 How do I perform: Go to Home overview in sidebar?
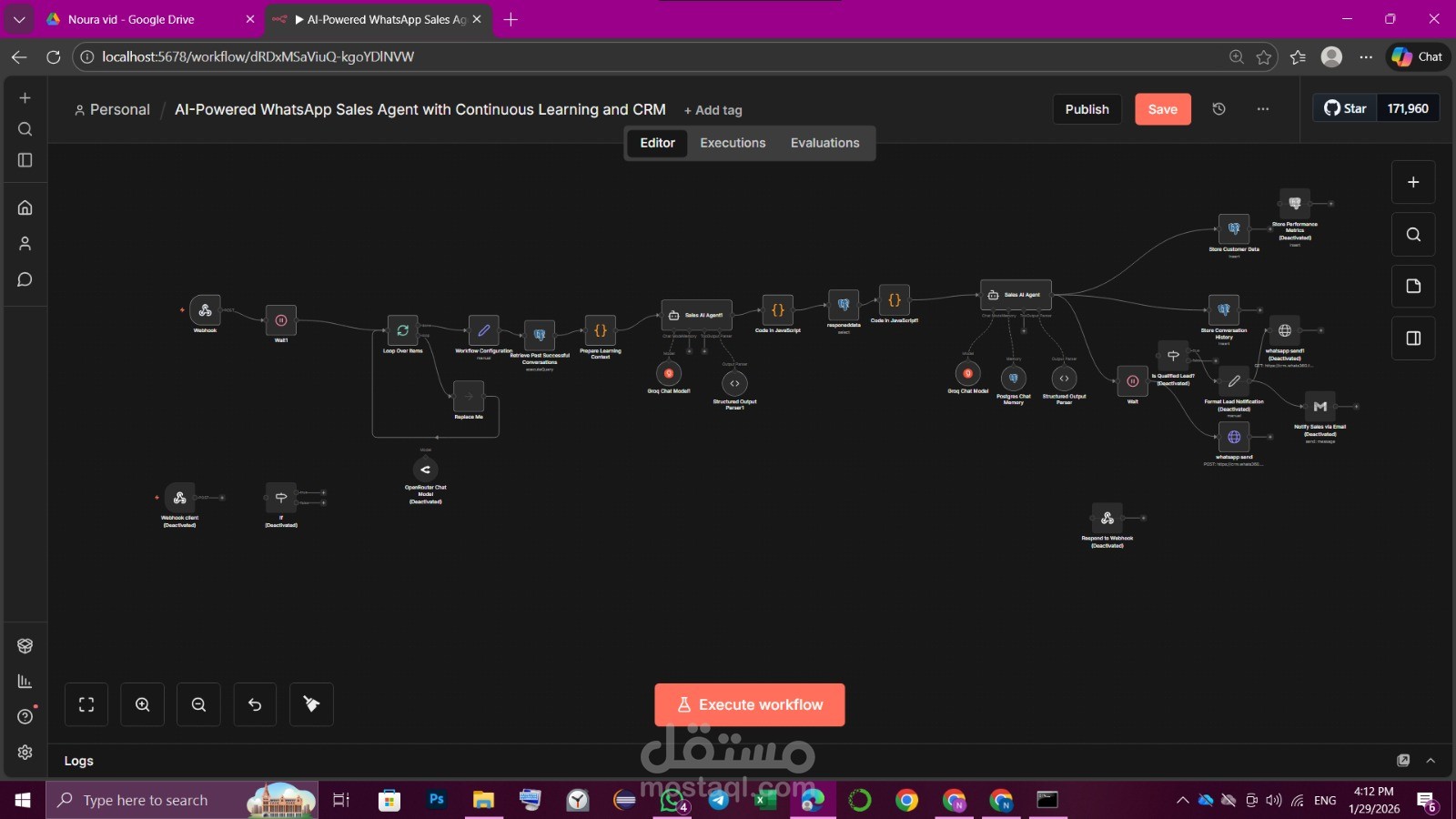point(25,207)
